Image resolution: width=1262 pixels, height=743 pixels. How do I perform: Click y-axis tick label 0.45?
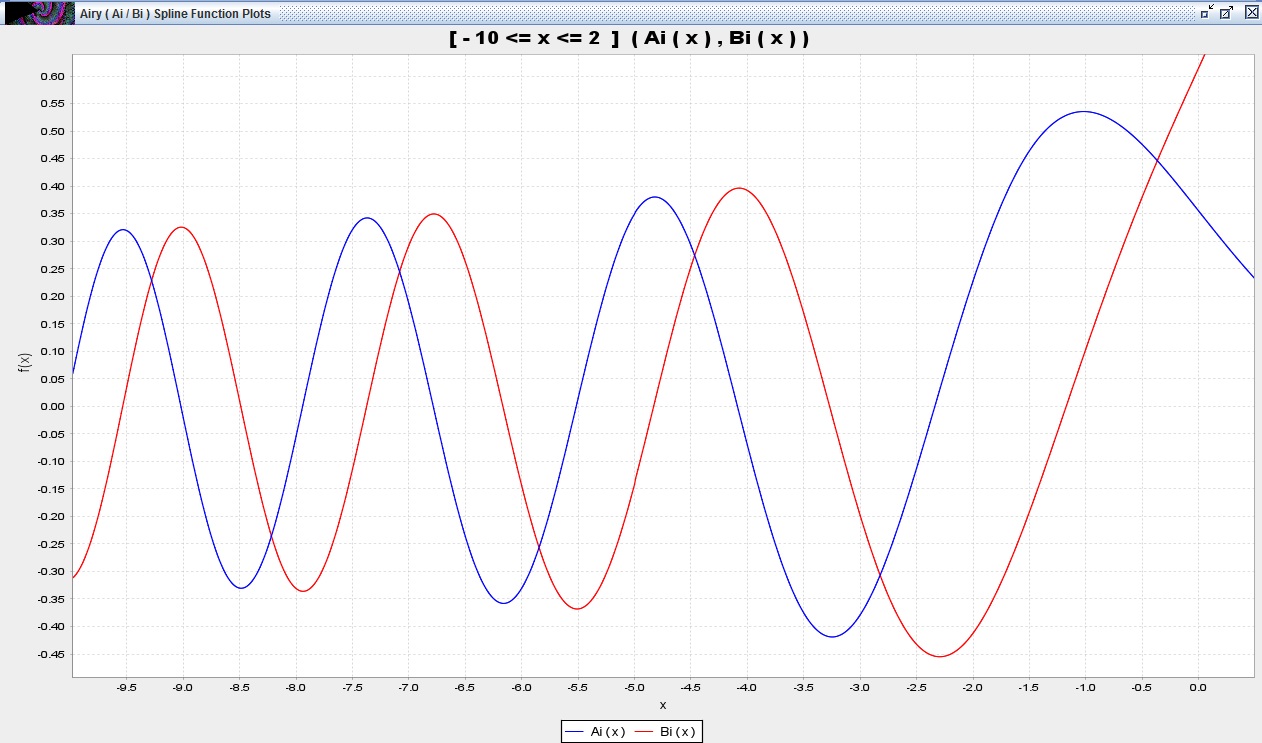pyautogui.click(x=53, y=158)
